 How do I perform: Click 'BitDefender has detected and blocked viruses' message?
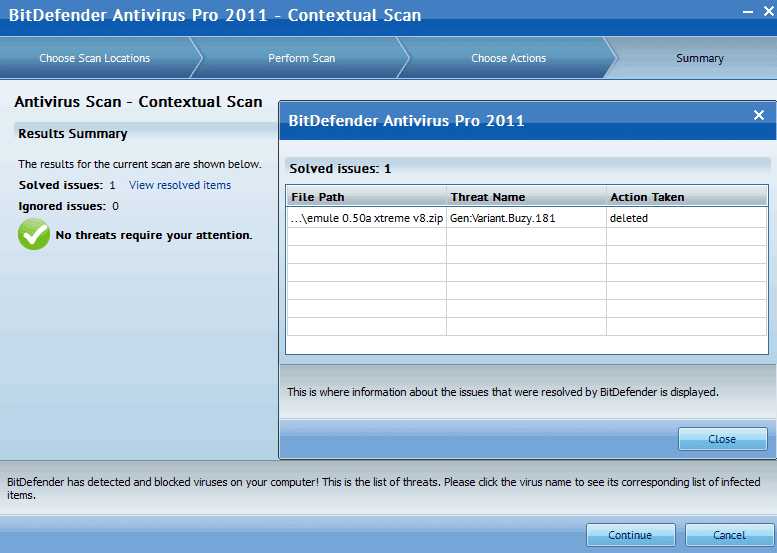pos(384,488)
